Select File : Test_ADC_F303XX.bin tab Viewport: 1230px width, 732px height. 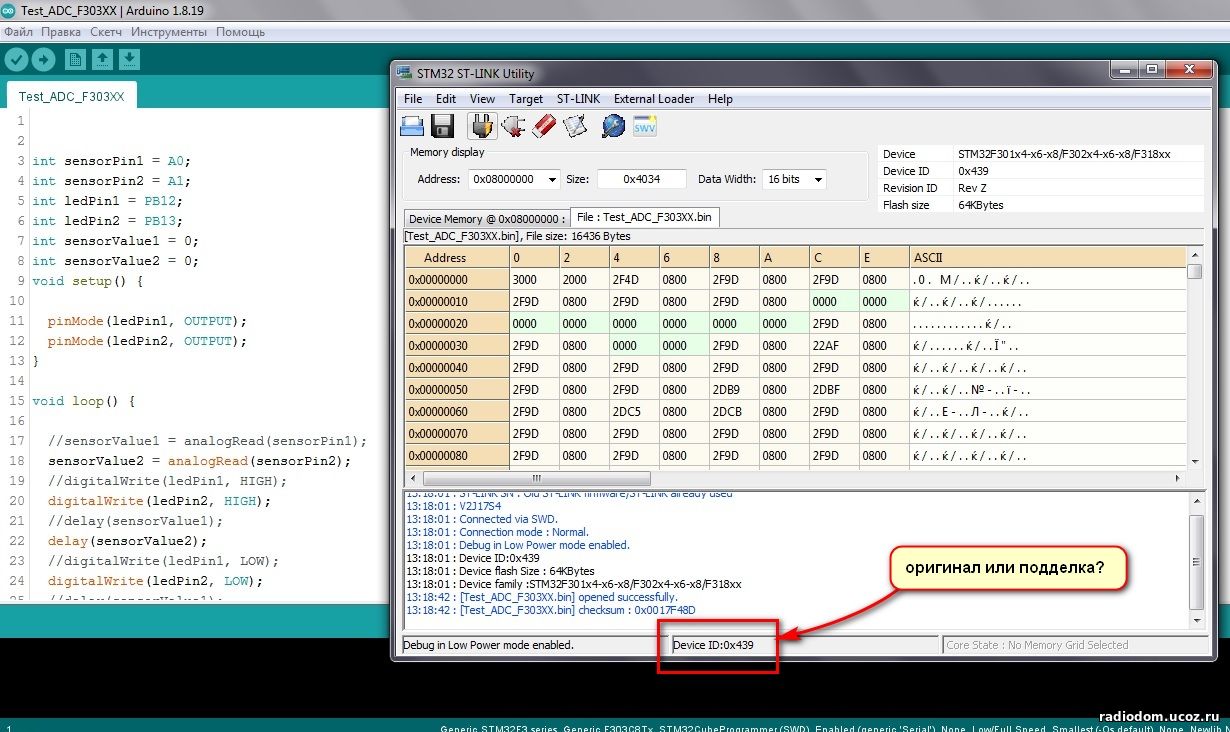click(x=645, y=217)
